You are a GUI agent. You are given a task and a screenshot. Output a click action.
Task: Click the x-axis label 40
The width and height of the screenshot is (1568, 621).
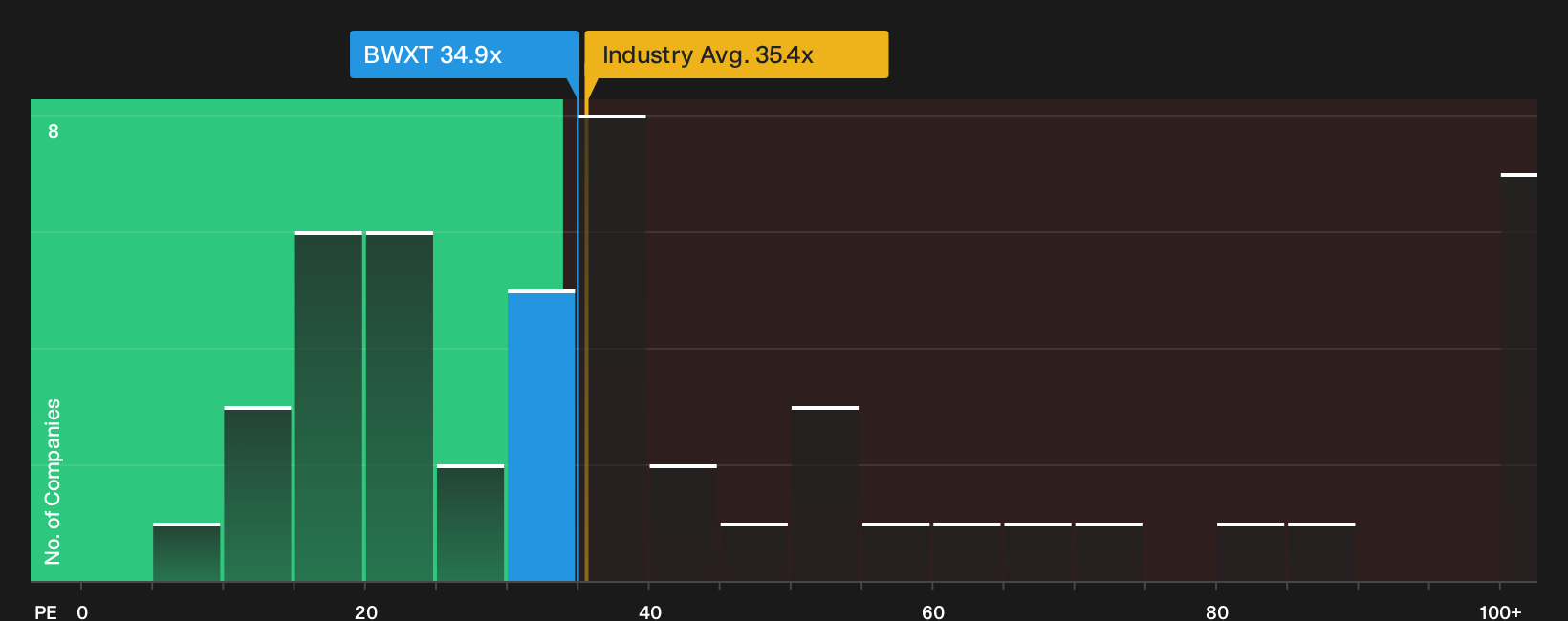coord(650,611)
